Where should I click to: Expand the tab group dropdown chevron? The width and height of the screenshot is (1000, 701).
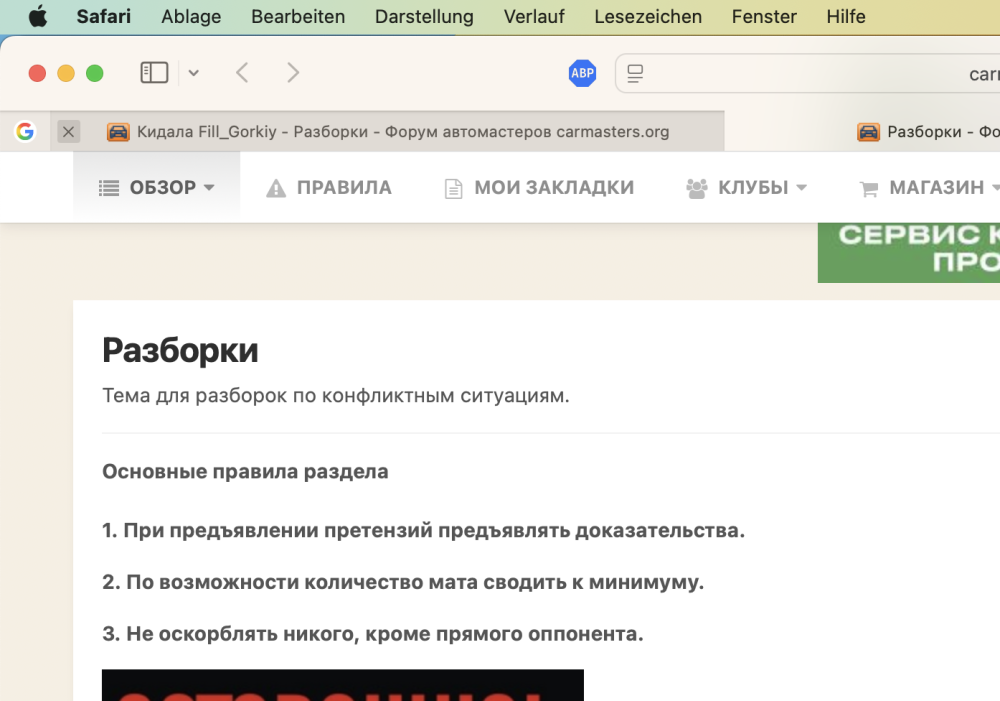[x=194, y=73]
